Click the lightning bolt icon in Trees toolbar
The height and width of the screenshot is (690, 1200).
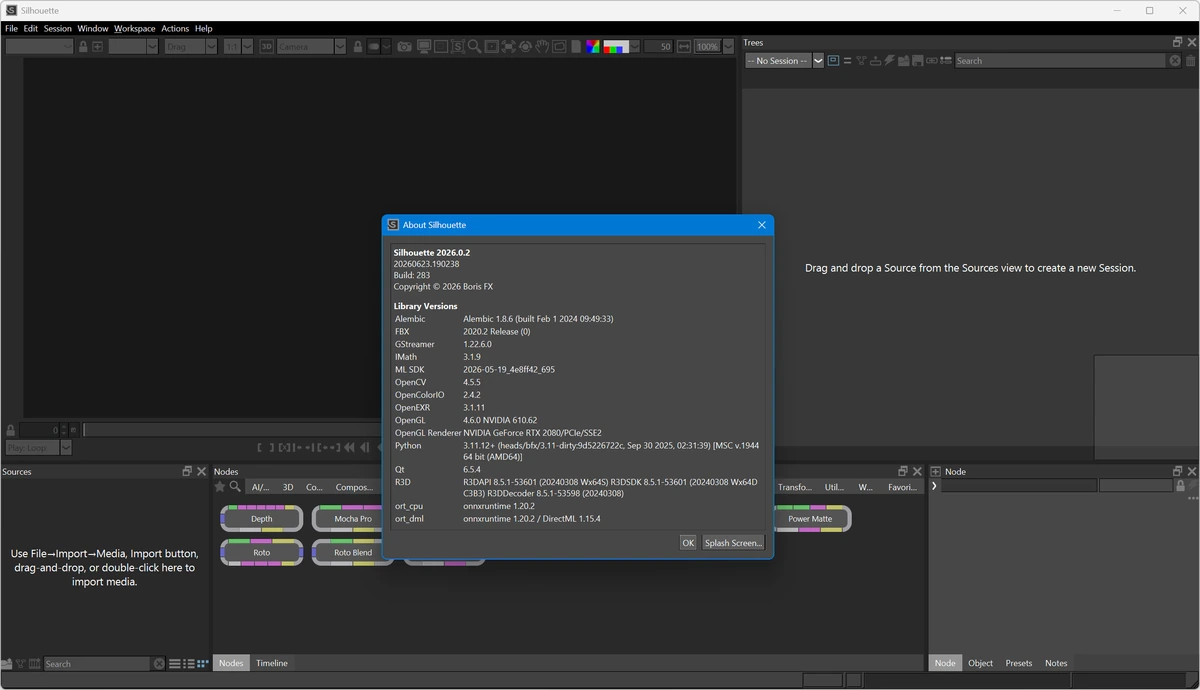(x=889, y=61)
